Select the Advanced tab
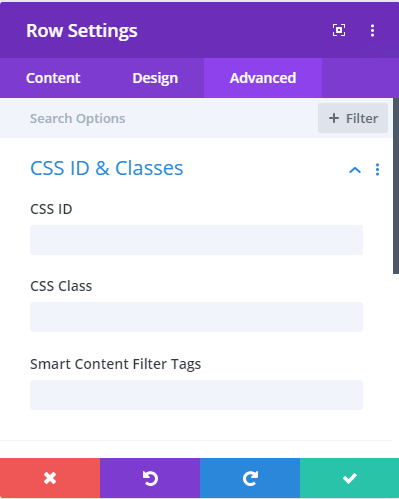The width and height of the screenshot is (399, 499). pyautogui.click(x=263, y=78)
